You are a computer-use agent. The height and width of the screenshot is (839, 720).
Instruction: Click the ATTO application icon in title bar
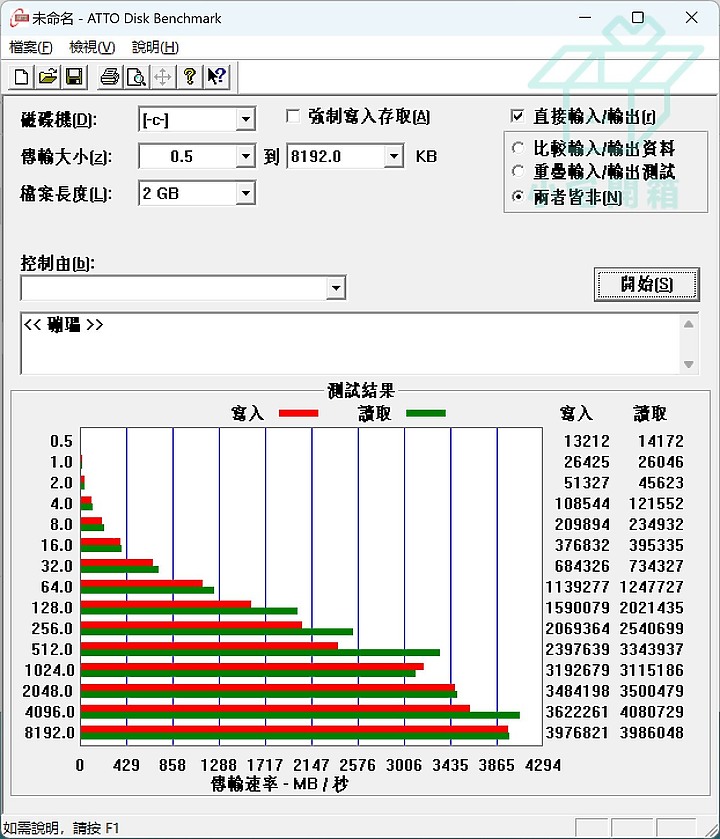click(19, 18)
